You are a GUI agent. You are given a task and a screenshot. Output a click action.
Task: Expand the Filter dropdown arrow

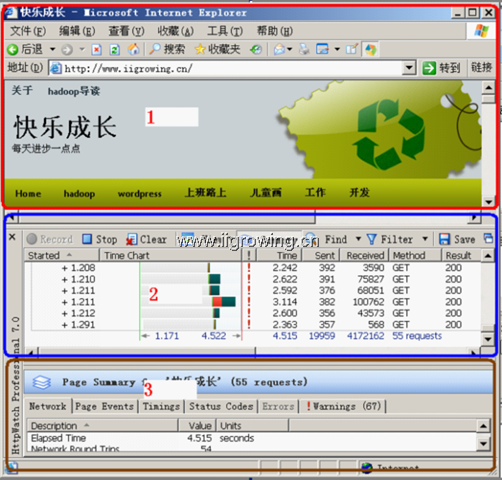(425, 239)
